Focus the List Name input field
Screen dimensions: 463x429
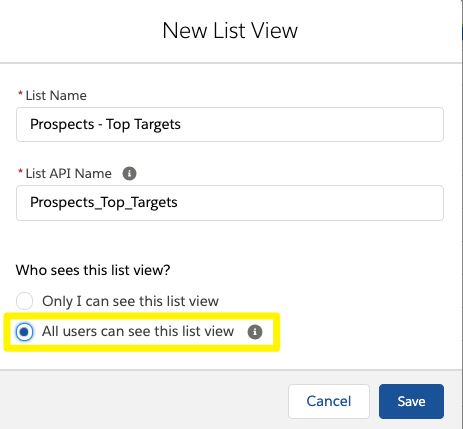[230, 124]
